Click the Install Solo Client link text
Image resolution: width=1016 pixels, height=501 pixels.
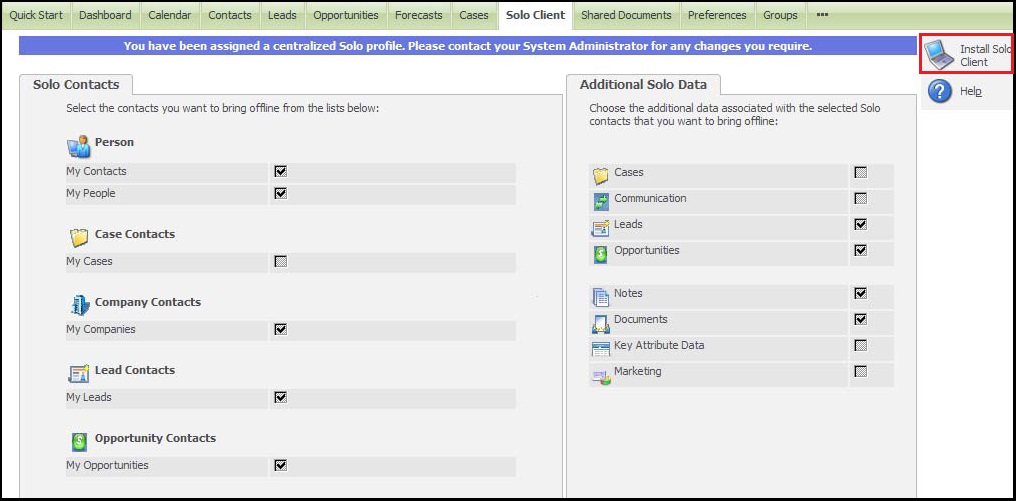[984, 55]
